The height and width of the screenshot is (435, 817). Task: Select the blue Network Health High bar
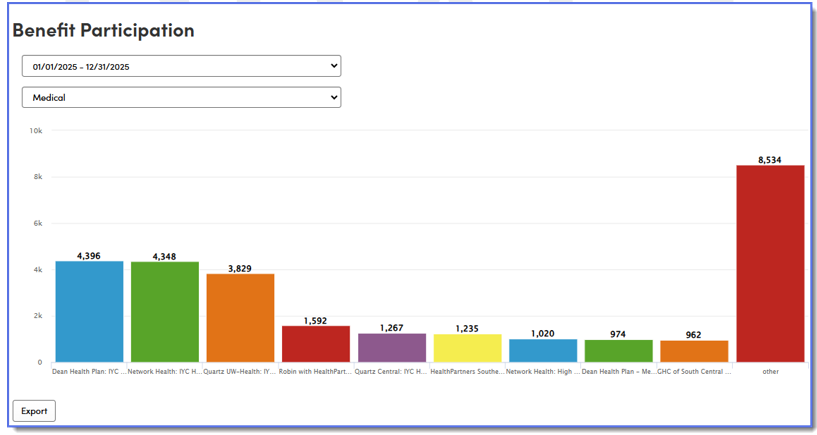coord(543,351)
